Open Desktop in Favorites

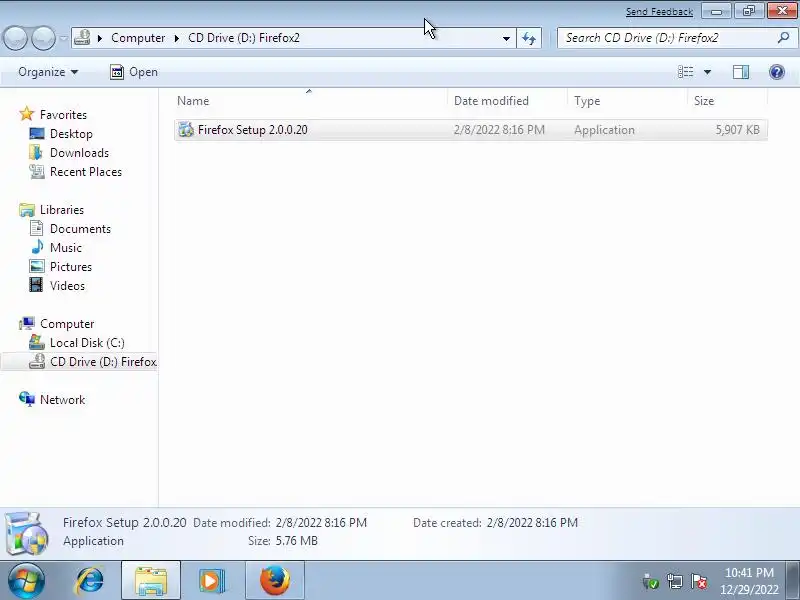coord(71,134)
